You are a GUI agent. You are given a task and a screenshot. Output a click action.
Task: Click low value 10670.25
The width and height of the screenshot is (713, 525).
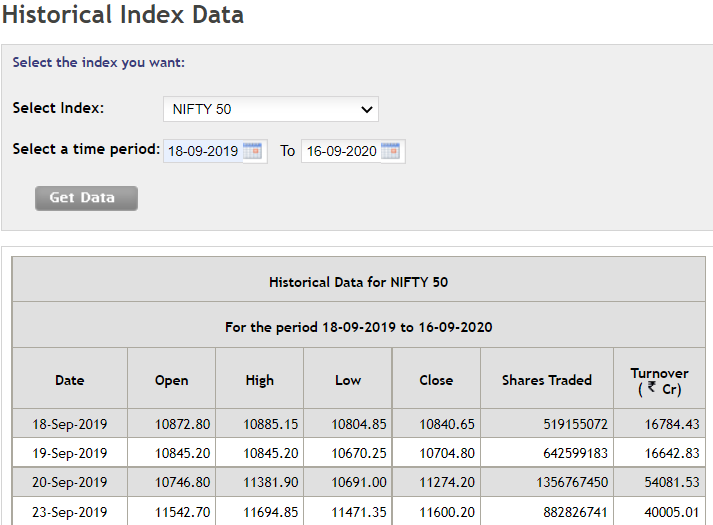[x=359, y=453]
